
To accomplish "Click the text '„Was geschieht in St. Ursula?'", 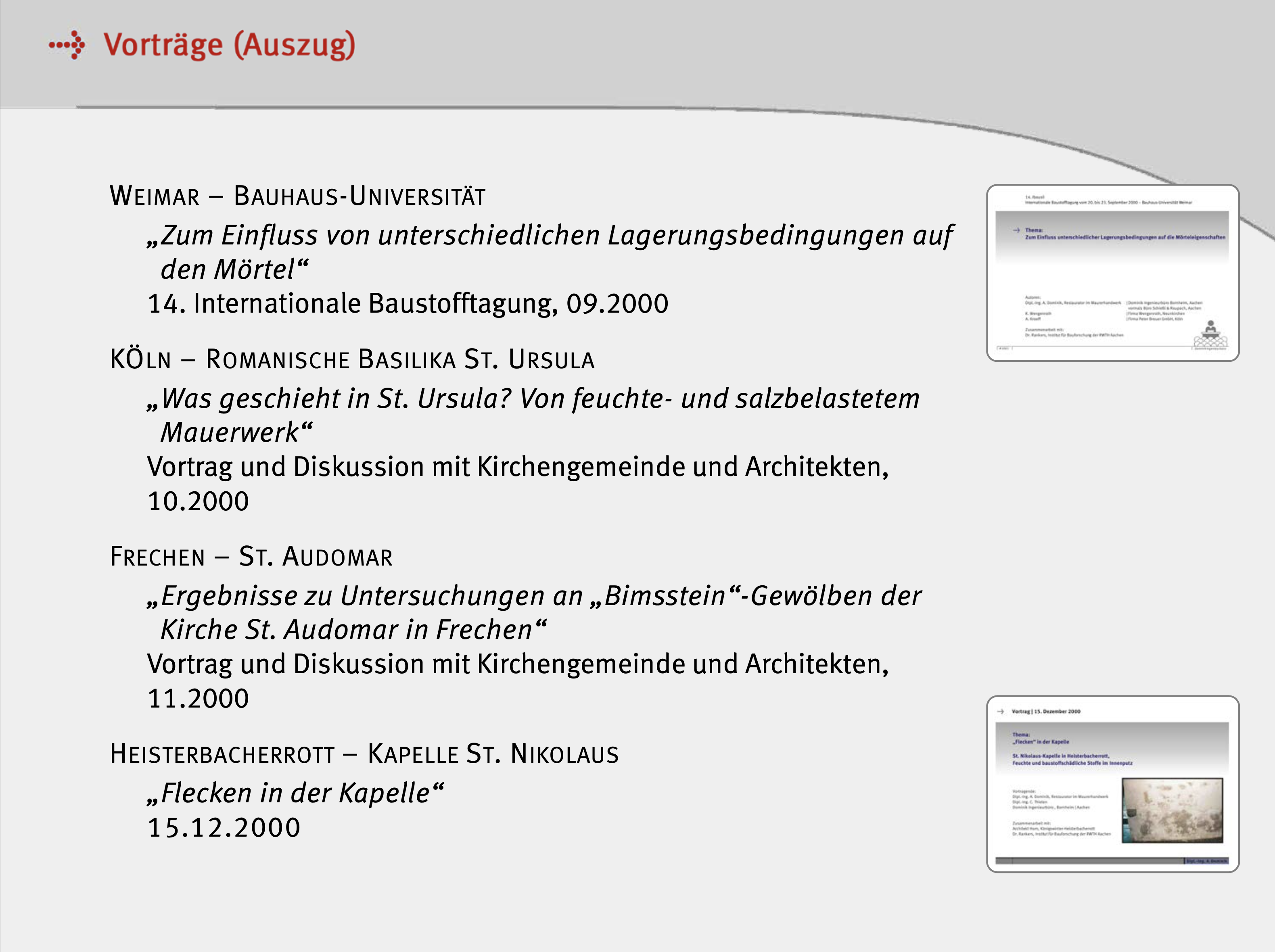I will pyautogui.click(x=330, y=399).
